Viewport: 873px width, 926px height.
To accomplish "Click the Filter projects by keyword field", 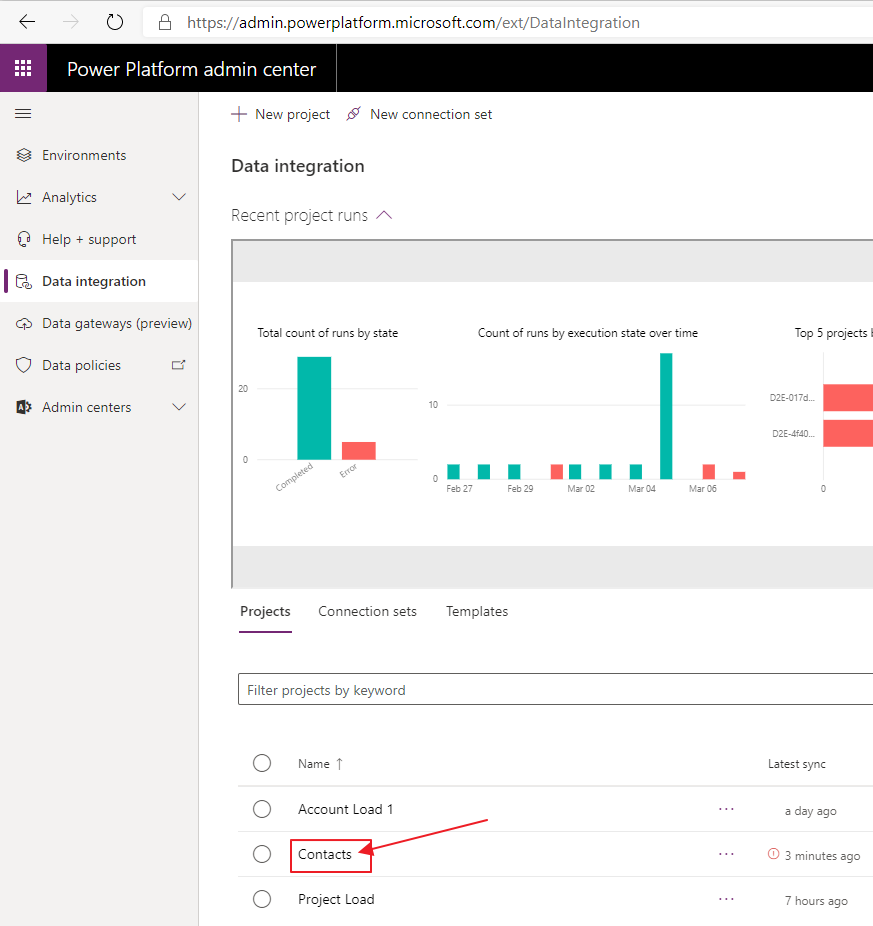I will pos(550,690).
